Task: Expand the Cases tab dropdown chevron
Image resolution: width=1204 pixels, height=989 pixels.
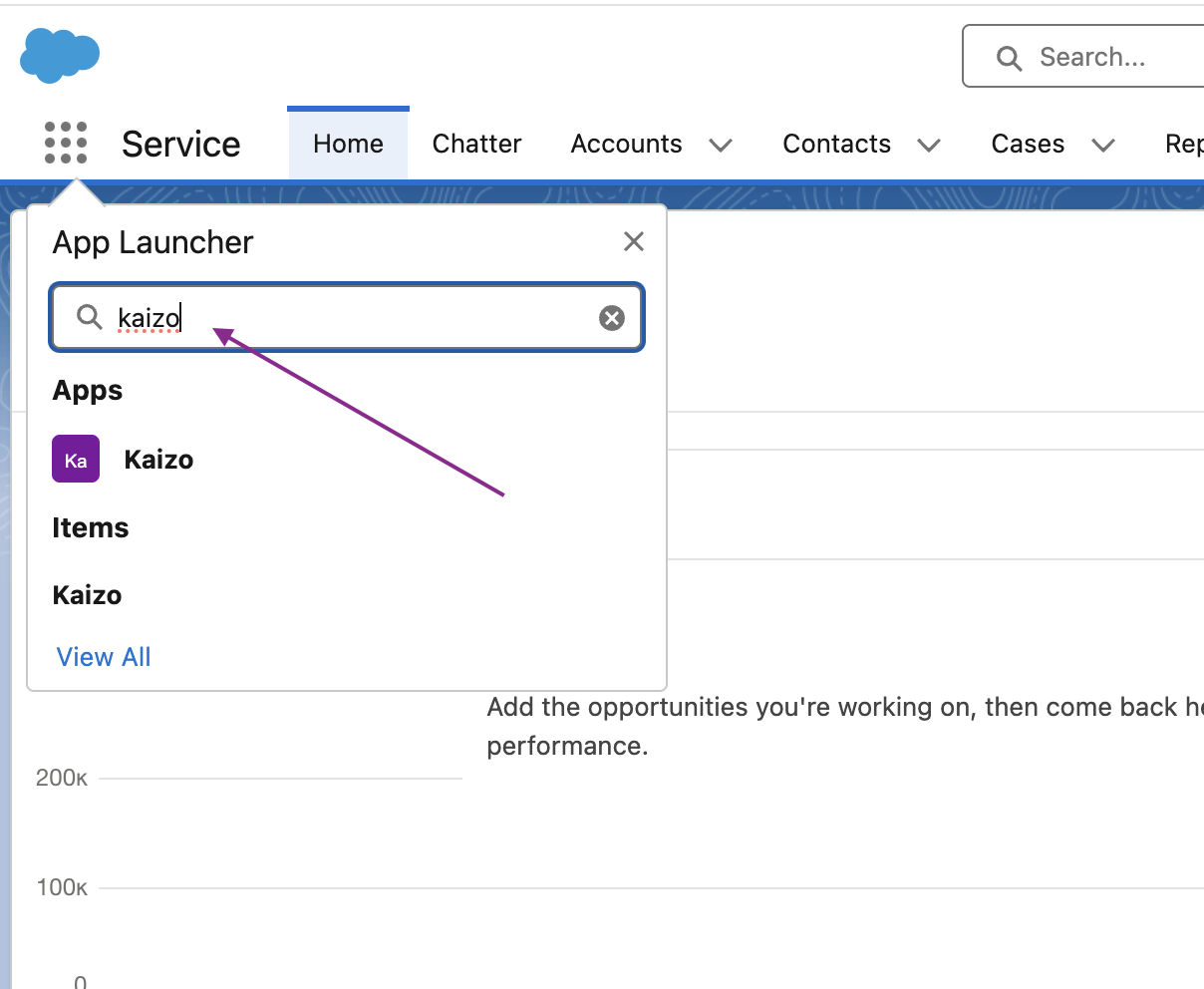Action: [1102, 146]
